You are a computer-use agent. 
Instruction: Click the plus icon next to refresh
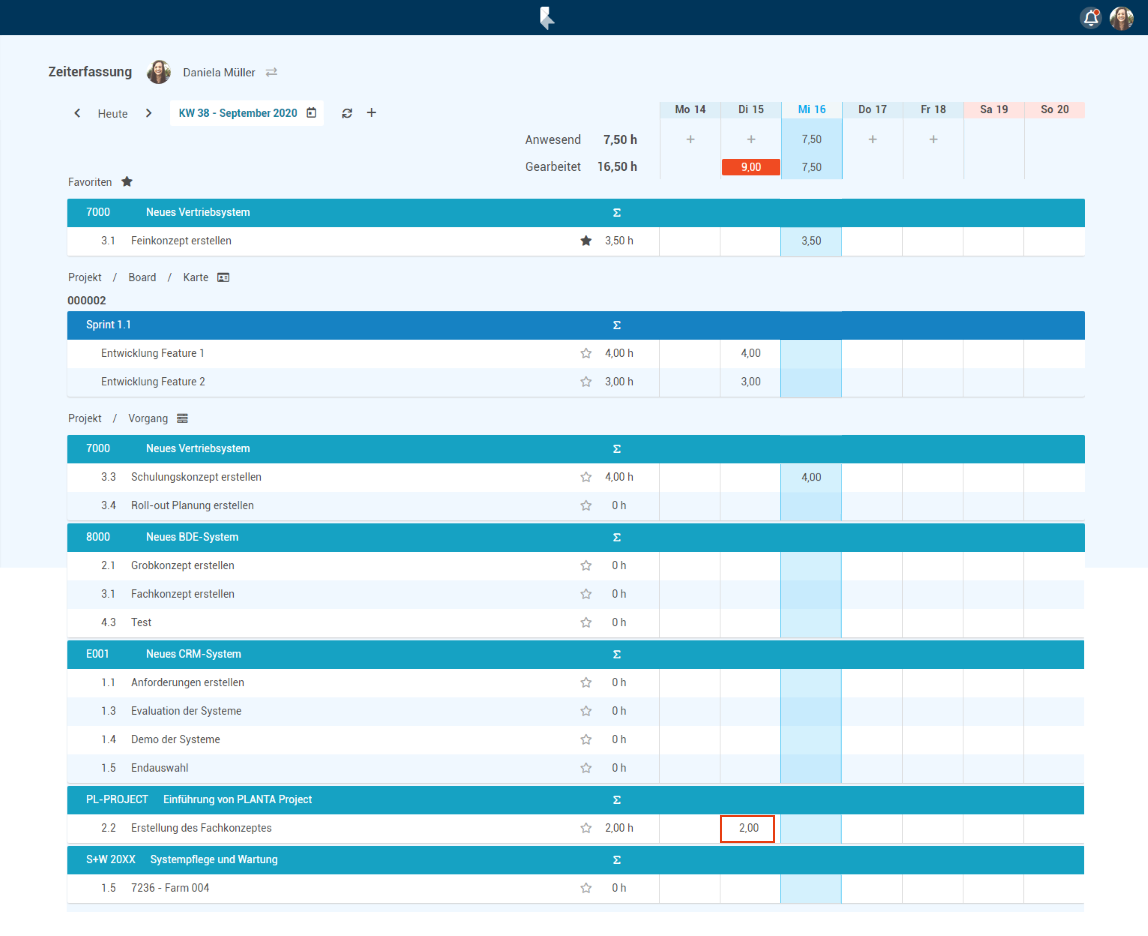371,113
